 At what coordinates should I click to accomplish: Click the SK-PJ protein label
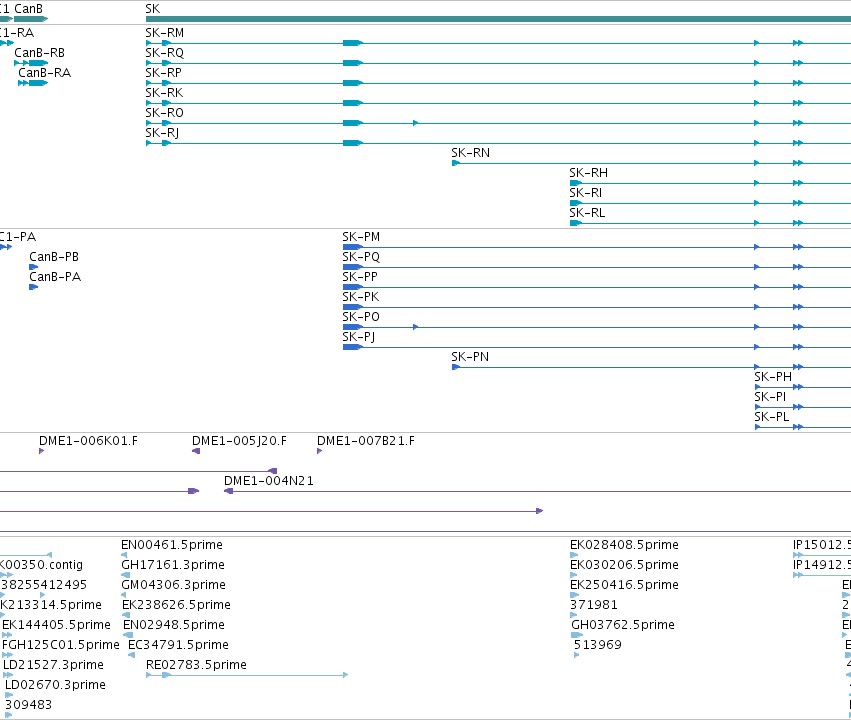pos(358,337)
